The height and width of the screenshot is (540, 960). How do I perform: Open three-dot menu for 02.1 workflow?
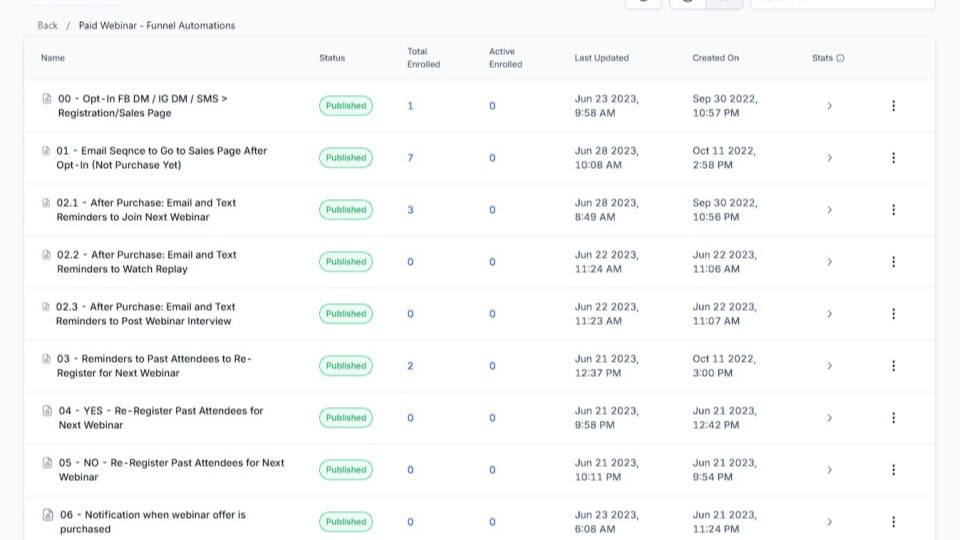point(893,210)
